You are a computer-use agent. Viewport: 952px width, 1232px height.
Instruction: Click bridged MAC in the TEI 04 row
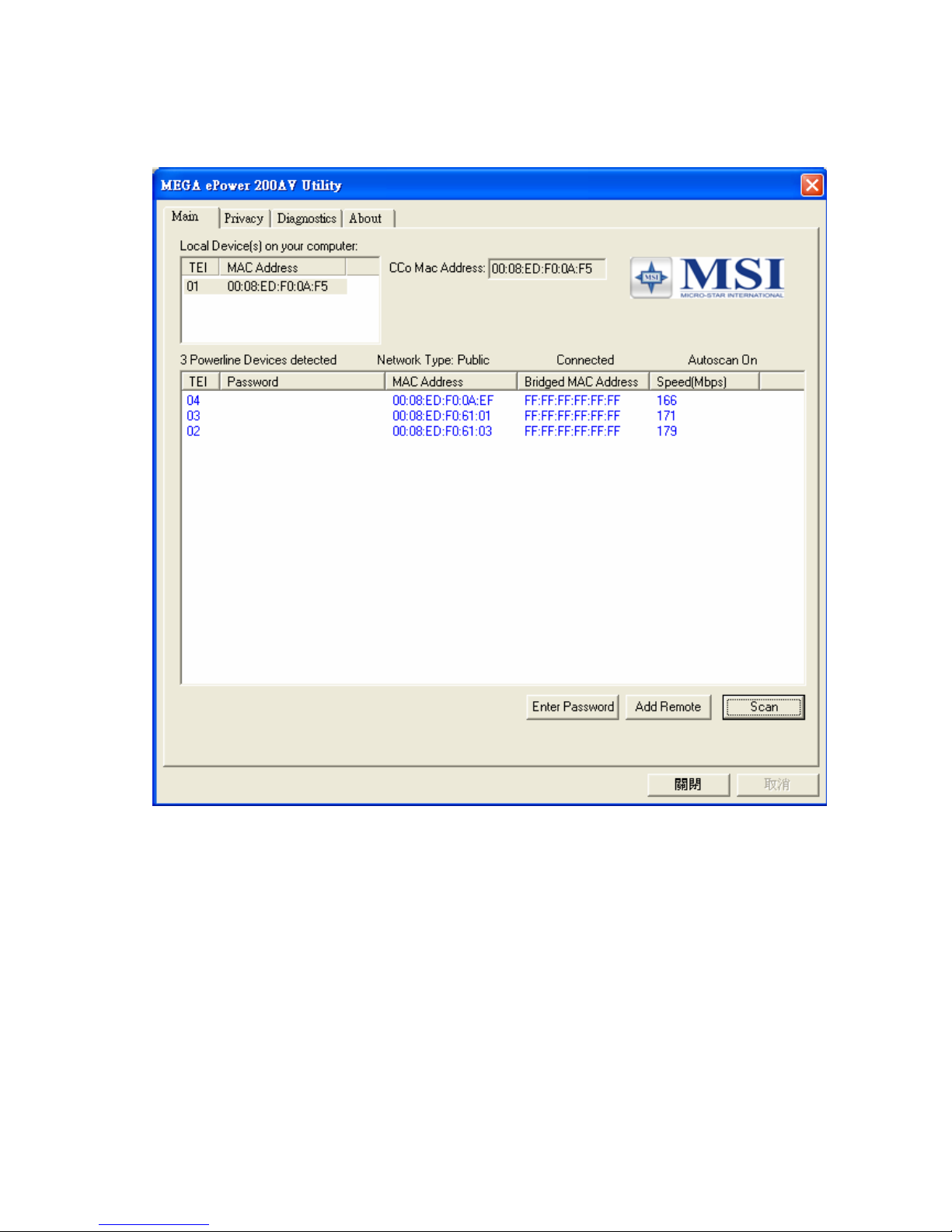[572, 401]
